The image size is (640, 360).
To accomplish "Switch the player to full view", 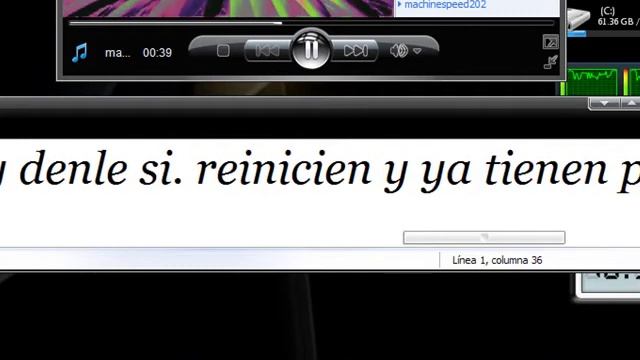I will click(550, 42).
